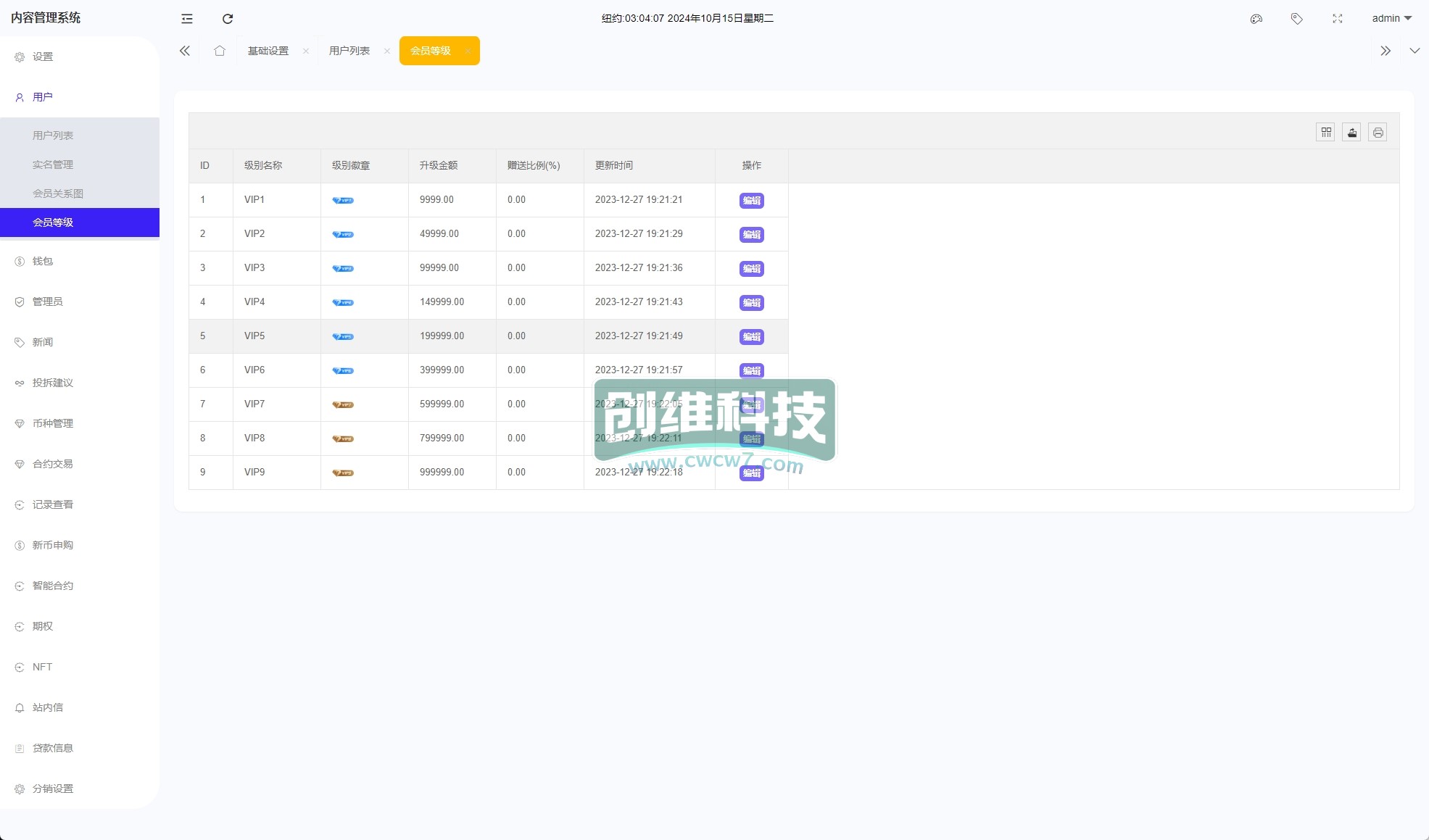Click 编辑 button for VIP9

[x=752, y=473]
